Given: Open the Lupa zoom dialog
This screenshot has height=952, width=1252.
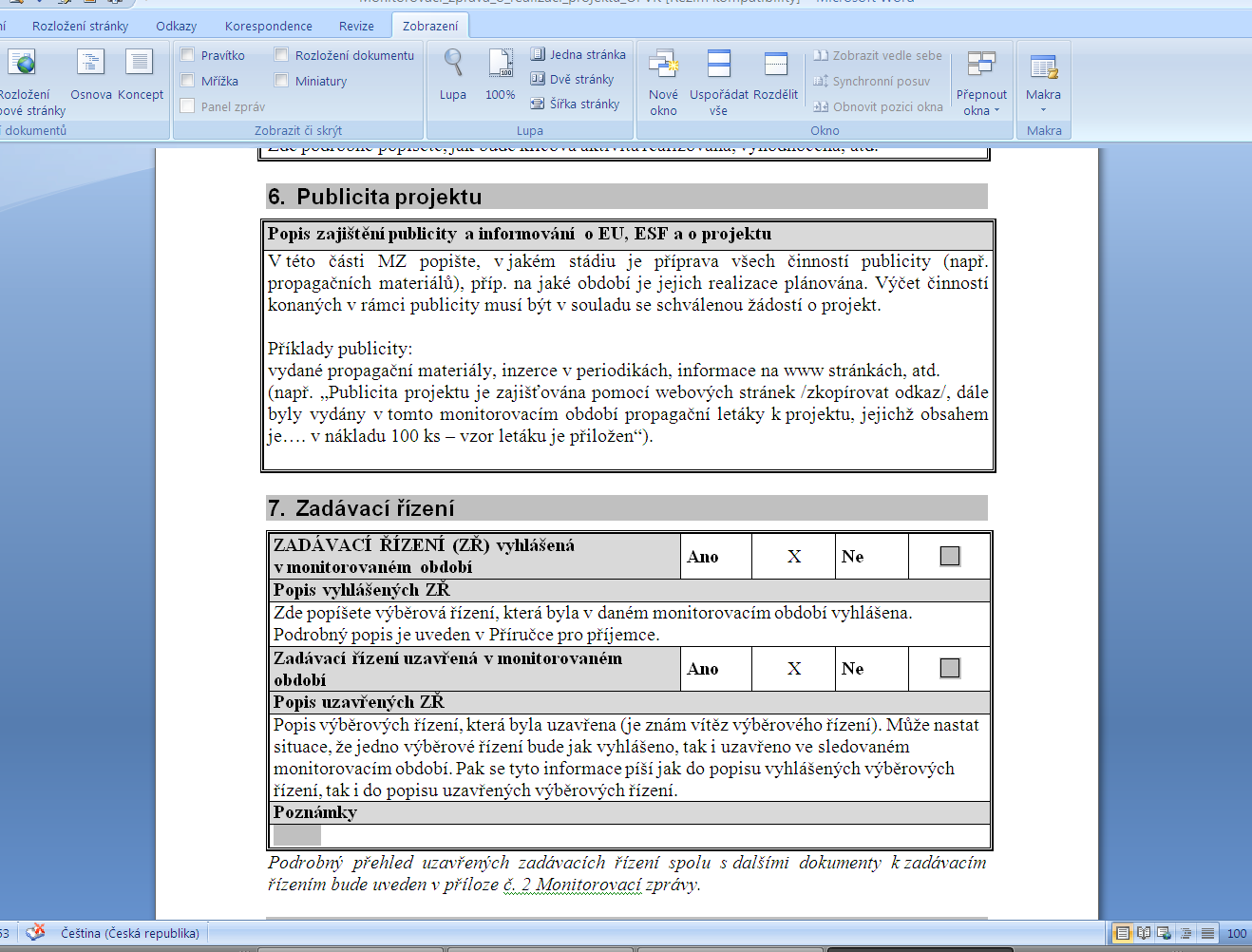Looking at the screenshot, I should 453,76.
